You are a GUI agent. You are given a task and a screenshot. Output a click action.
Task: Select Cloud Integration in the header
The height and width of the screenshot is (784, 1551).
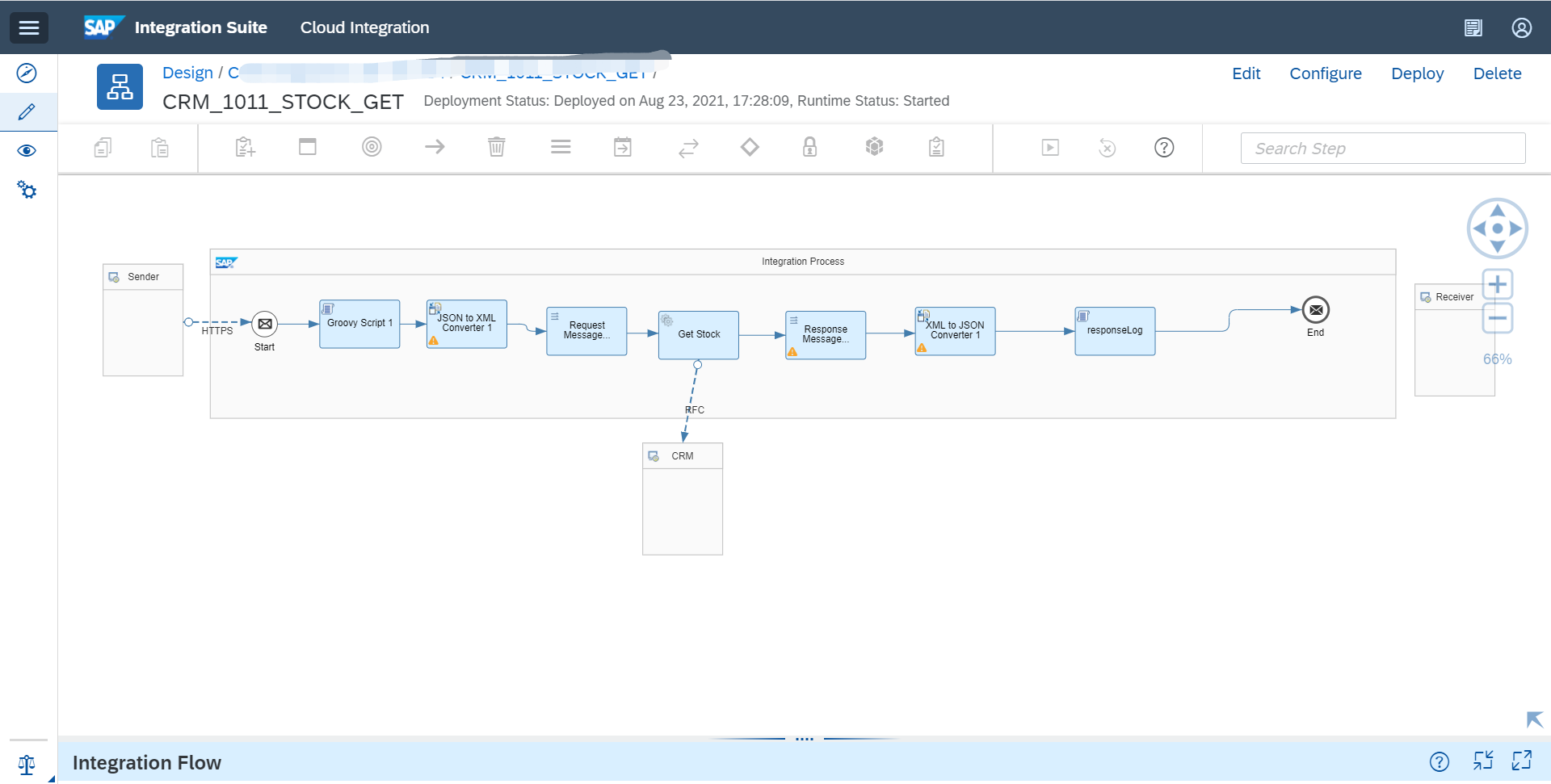tap(364, 27)
